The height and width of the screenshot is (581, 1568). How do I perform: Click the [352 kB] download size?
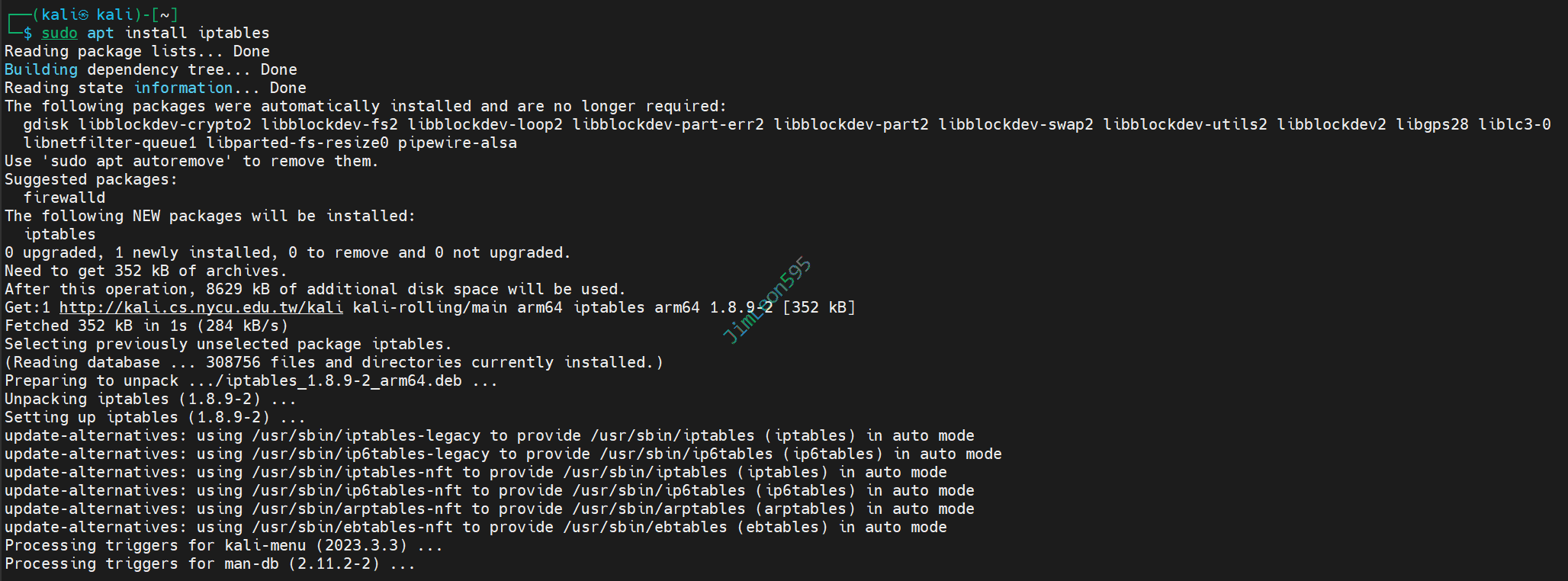pos(819,307)
